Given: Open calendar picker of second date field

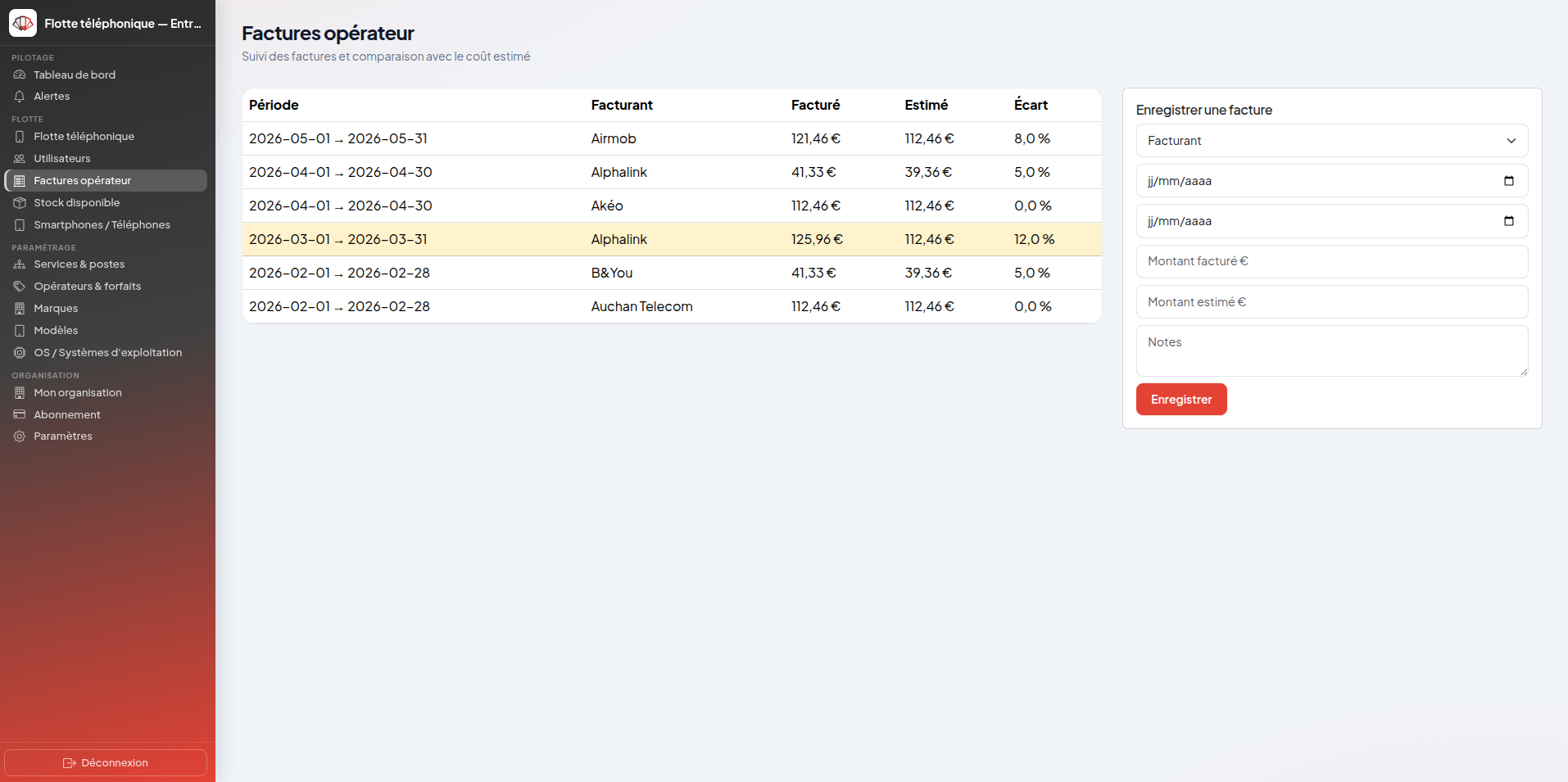Looking at the screenshot, I should pyautogui.click(x=1508, y=221).
